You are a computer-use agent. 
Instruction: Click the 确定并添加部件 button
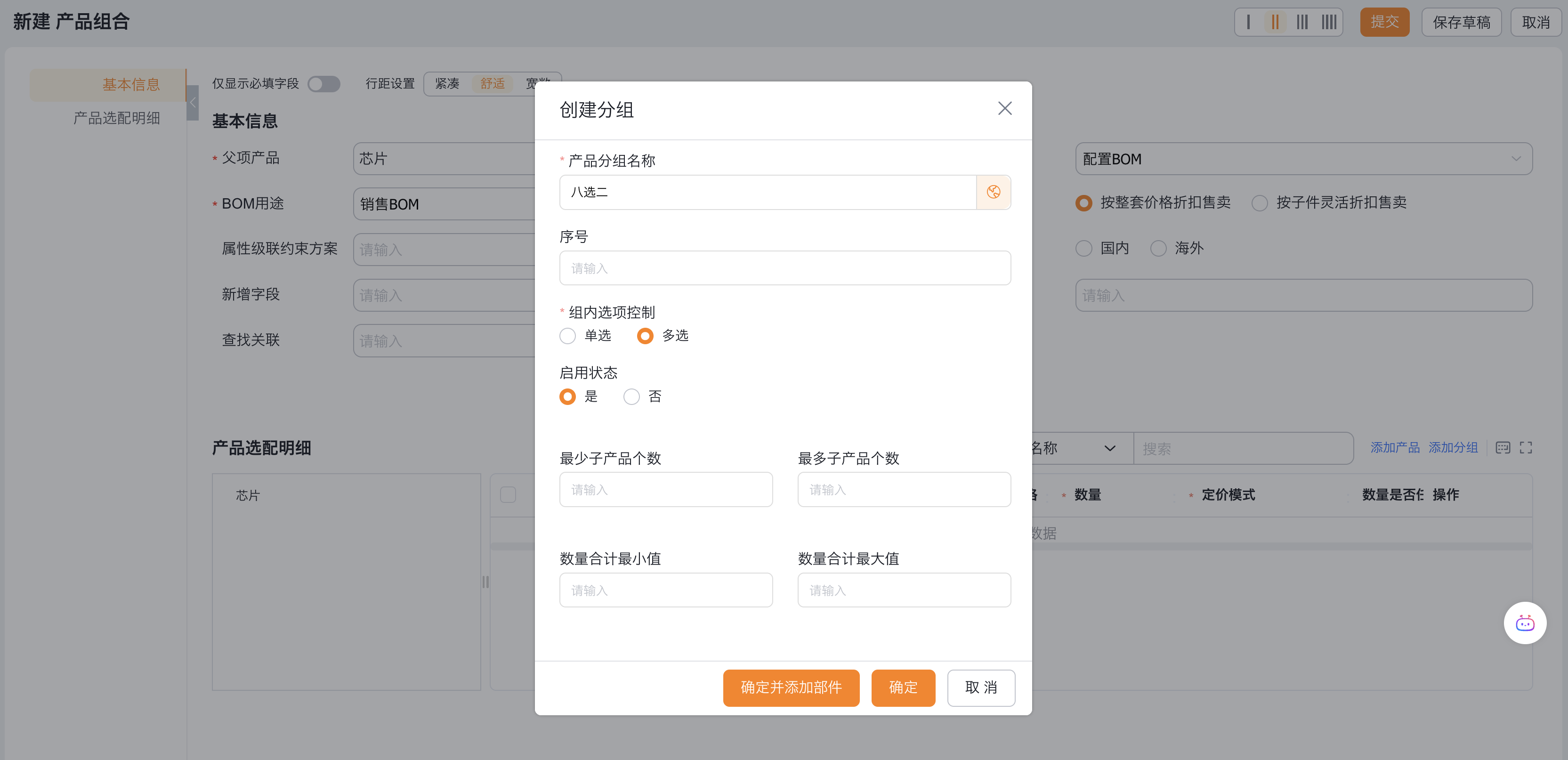point(791,688)
